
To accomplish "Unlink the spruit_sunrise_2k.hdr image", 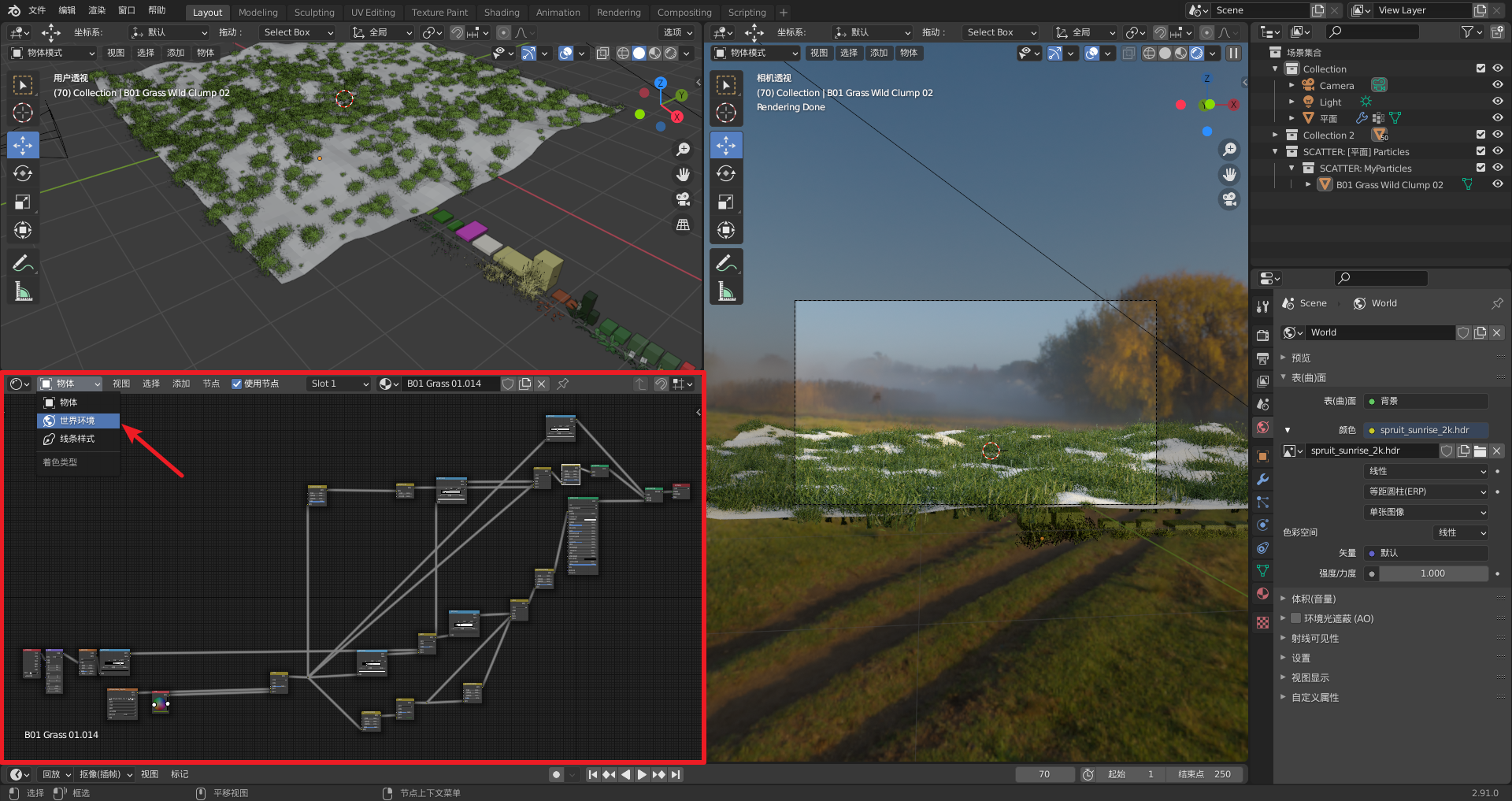I will coord(1496,451).
